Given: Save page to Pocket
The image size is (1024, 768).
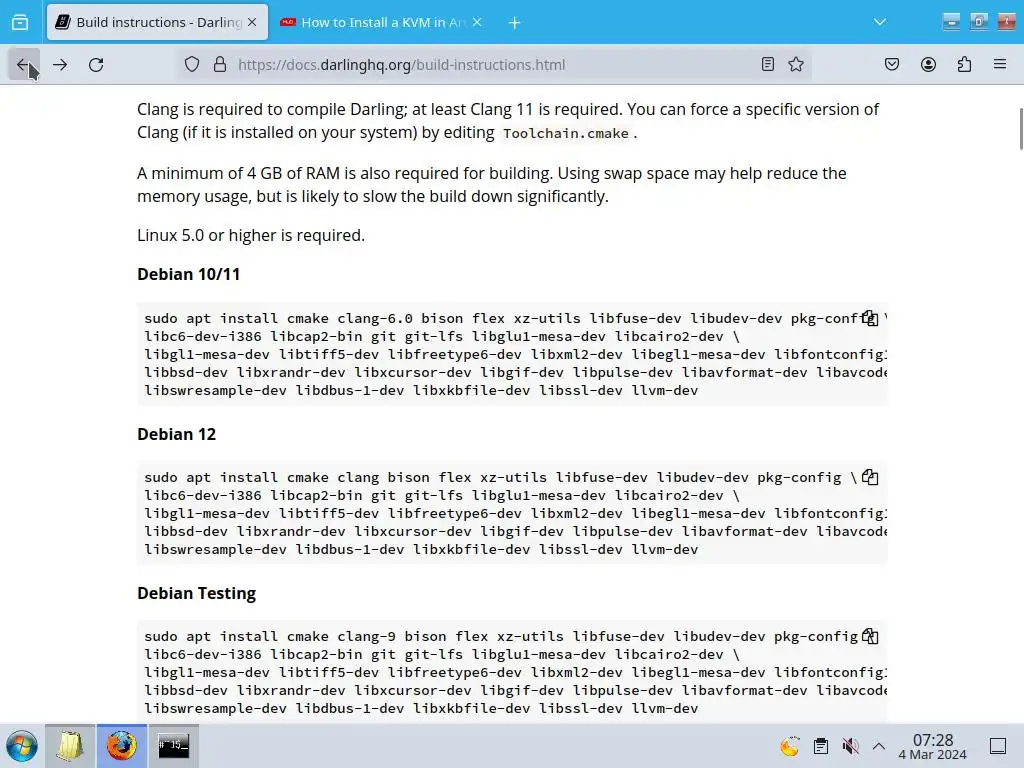Looking at the screenshot, I should [x=892, y=64].
